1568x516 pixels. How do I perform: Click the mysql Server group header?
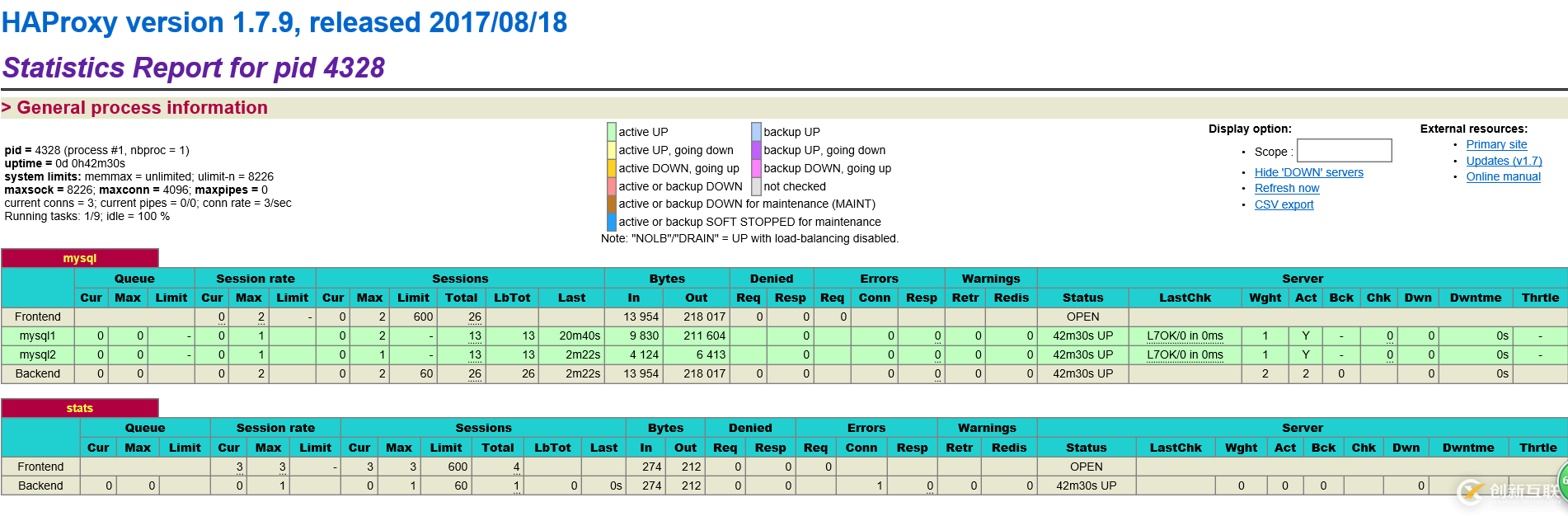(x=1303, y=279)
